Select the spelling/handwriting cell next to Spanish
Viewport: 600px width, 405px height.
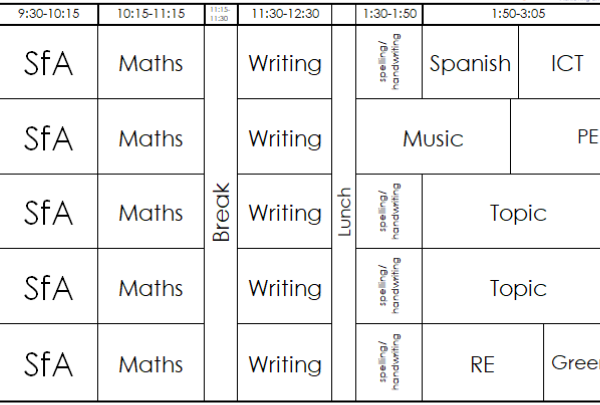pos(389,63)
